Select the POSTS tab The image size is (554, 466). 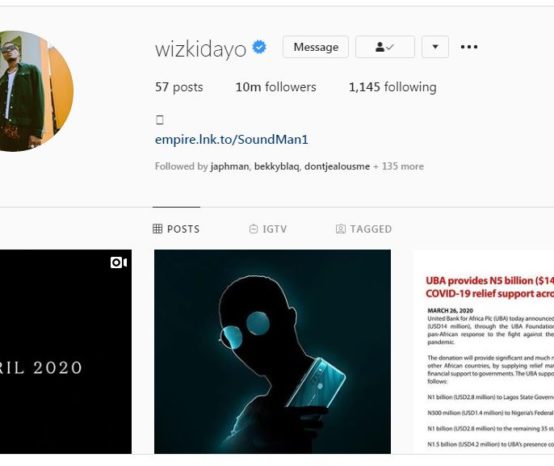tap(176, 229)
